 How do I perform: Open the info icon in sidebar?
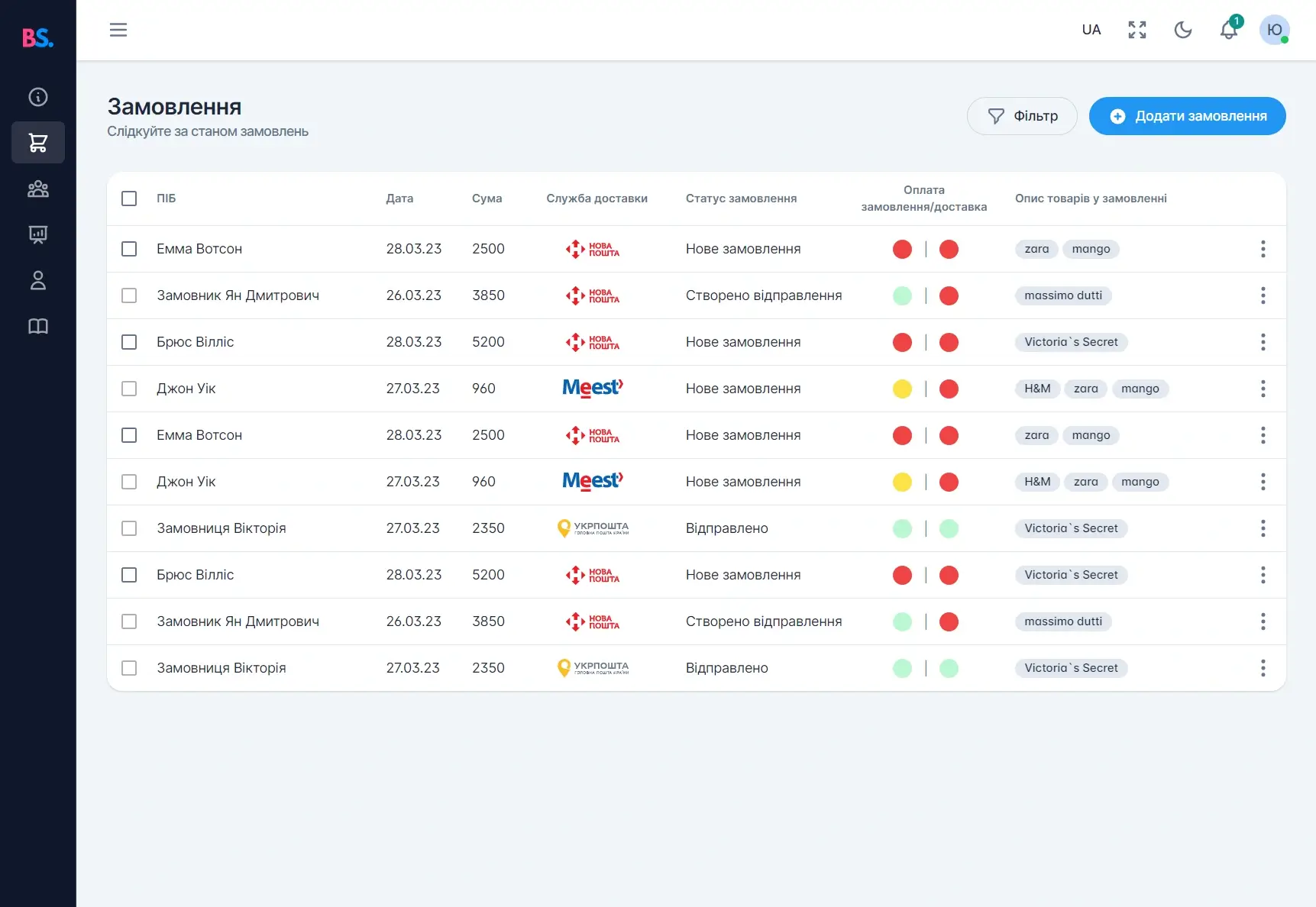[x=38, y=97]
